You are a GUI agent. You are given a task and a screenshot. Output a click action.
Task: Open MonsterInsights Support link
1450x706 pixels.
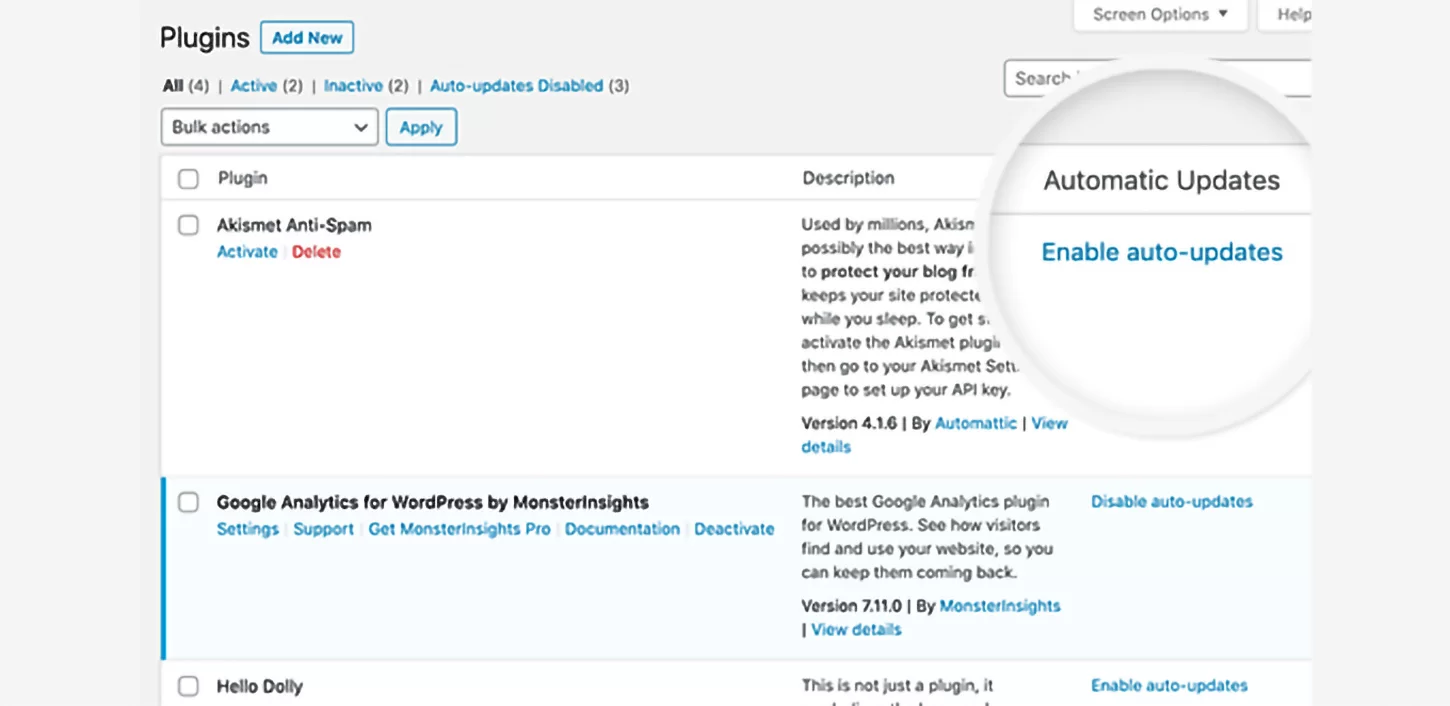click(x=323, y=529)
